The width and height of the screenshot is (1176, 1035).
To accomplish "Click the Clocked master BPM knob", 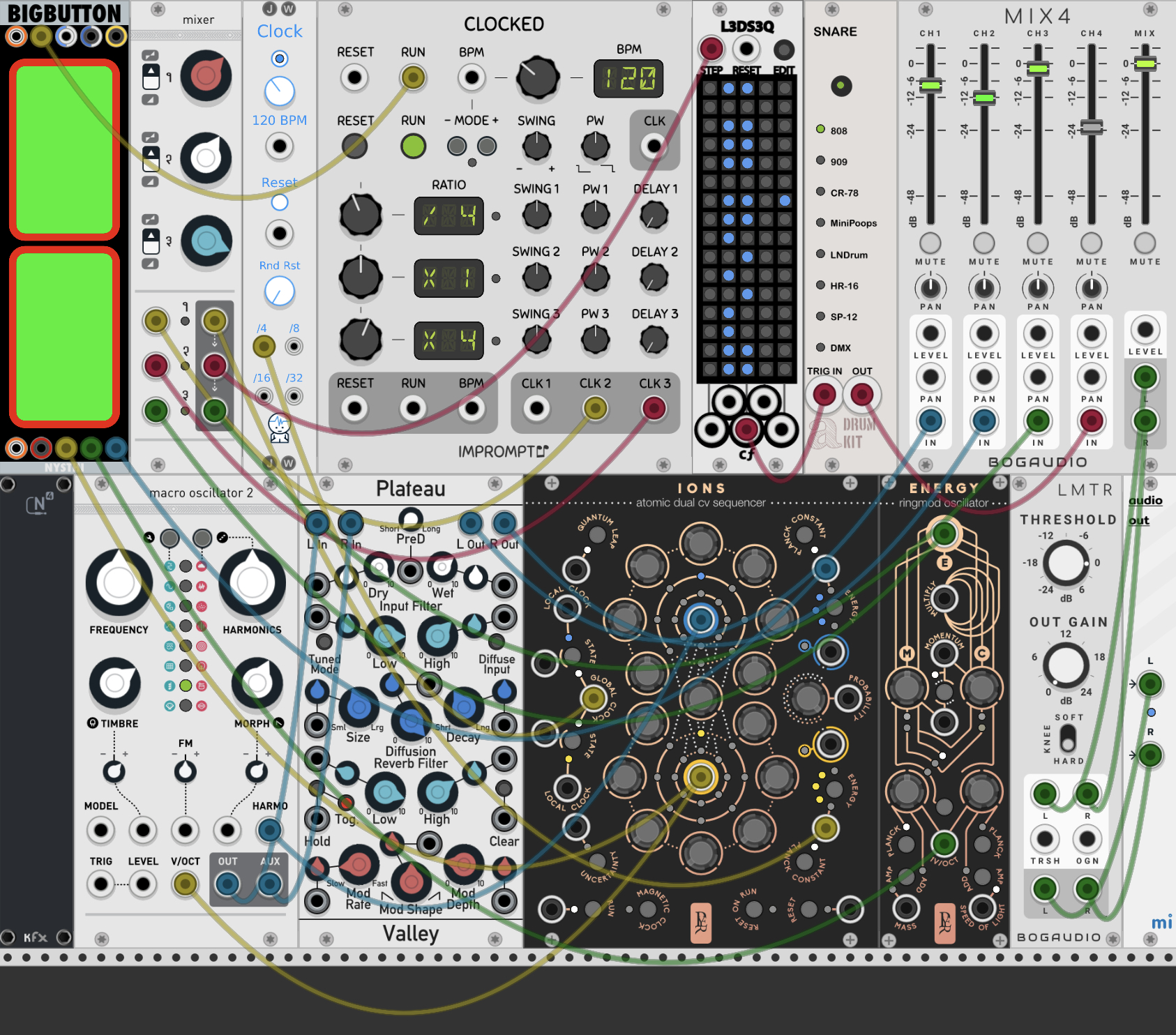I will 538,77.
